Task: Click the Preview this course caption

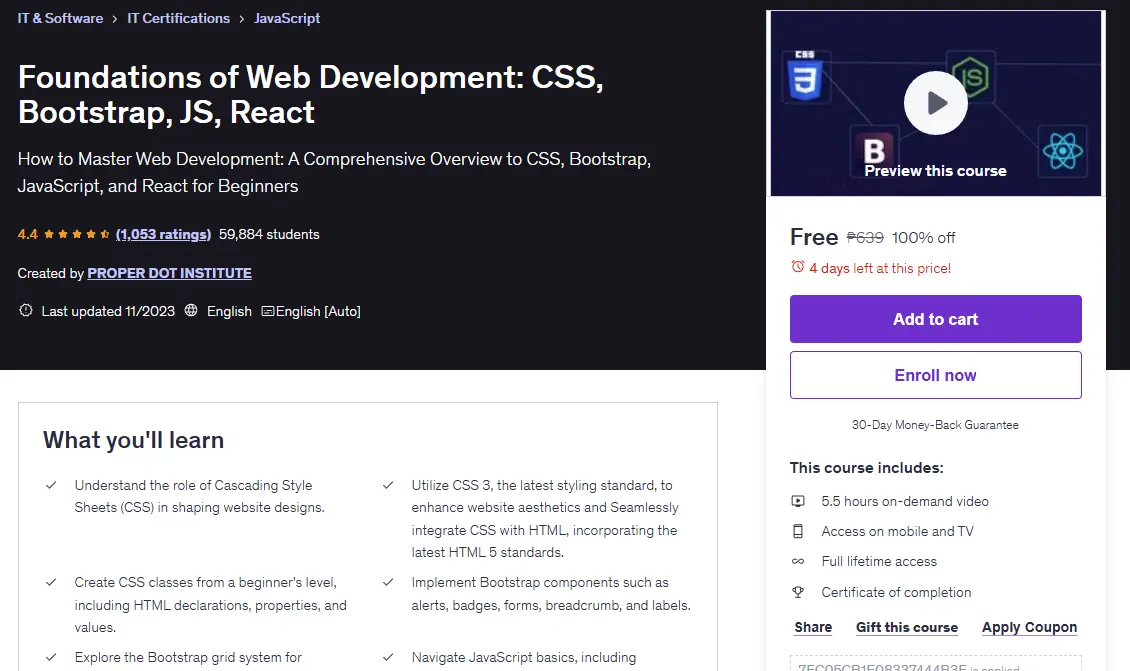Action: 935,171
